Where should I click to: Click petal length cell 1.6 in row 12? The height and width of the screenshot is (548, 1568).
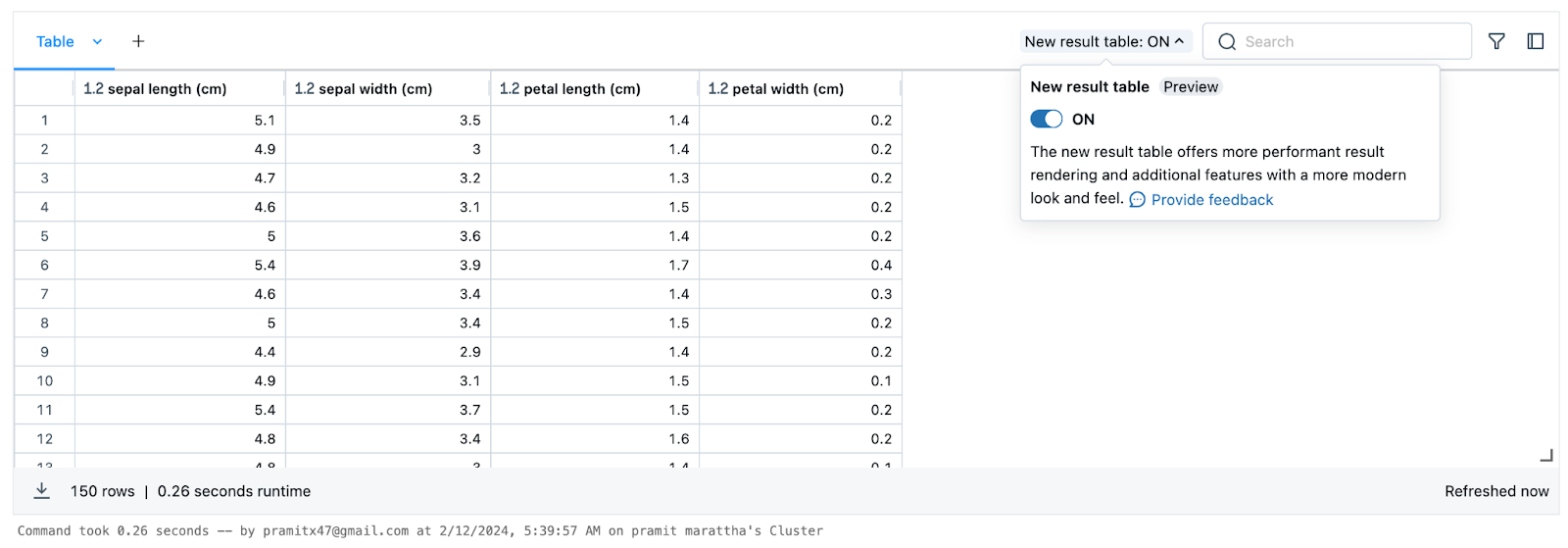tap(595, 439)
